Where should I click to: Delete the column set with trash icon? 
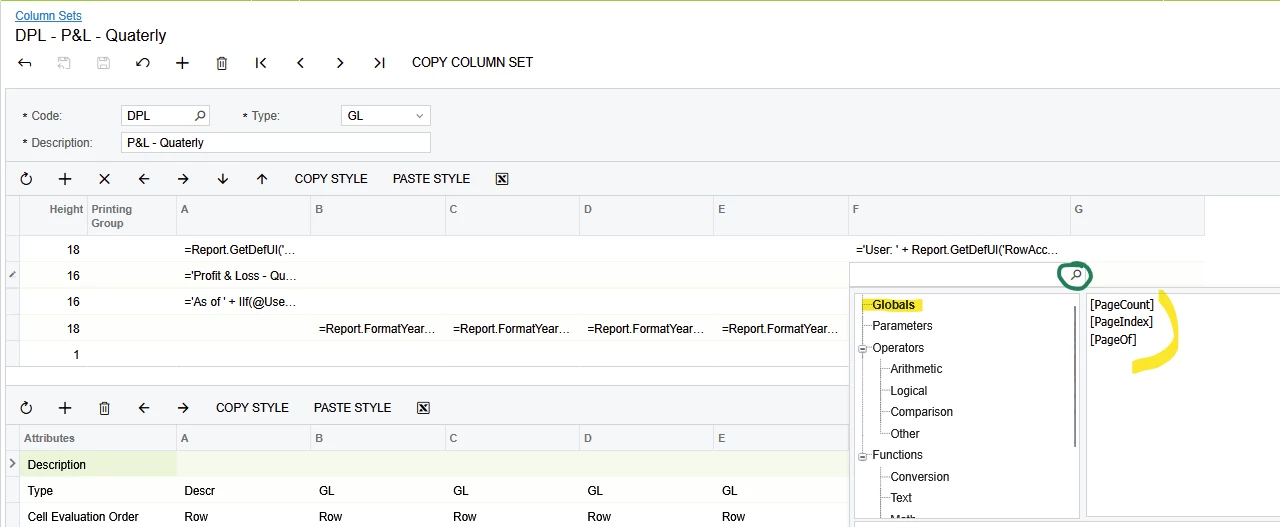(222, 63)
